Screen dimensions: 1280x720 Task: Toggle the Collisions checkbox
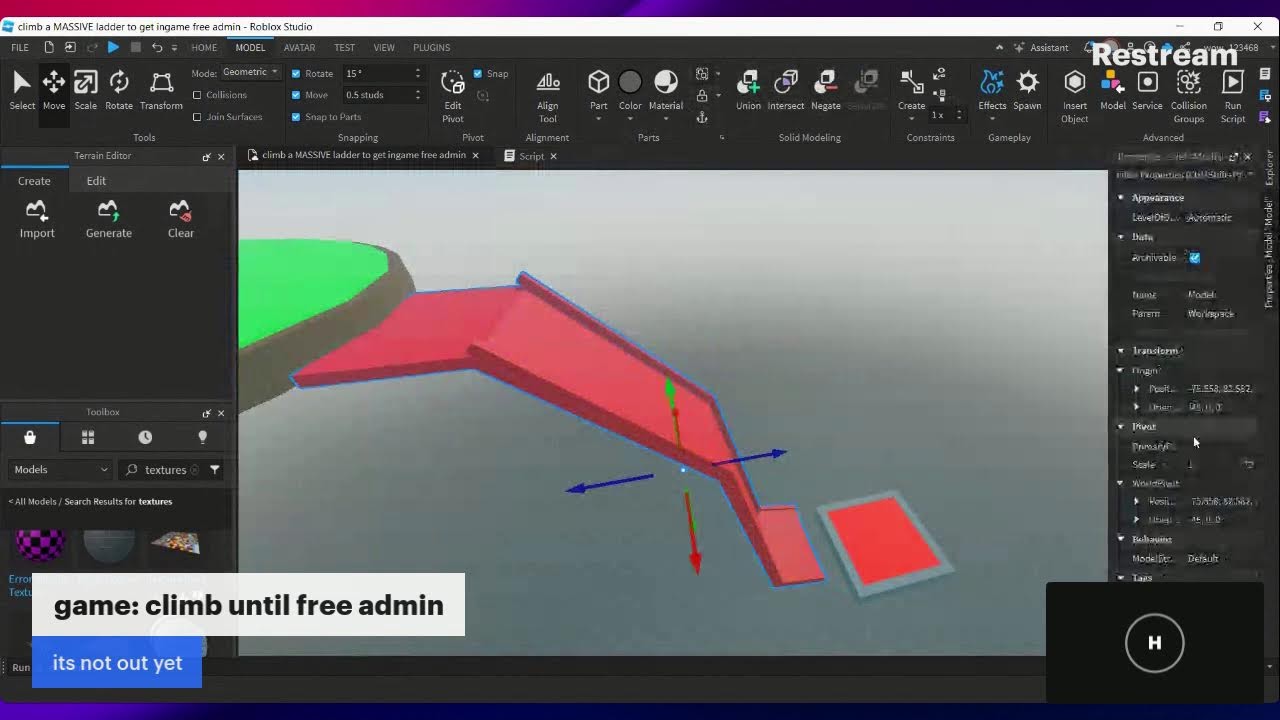197,95
